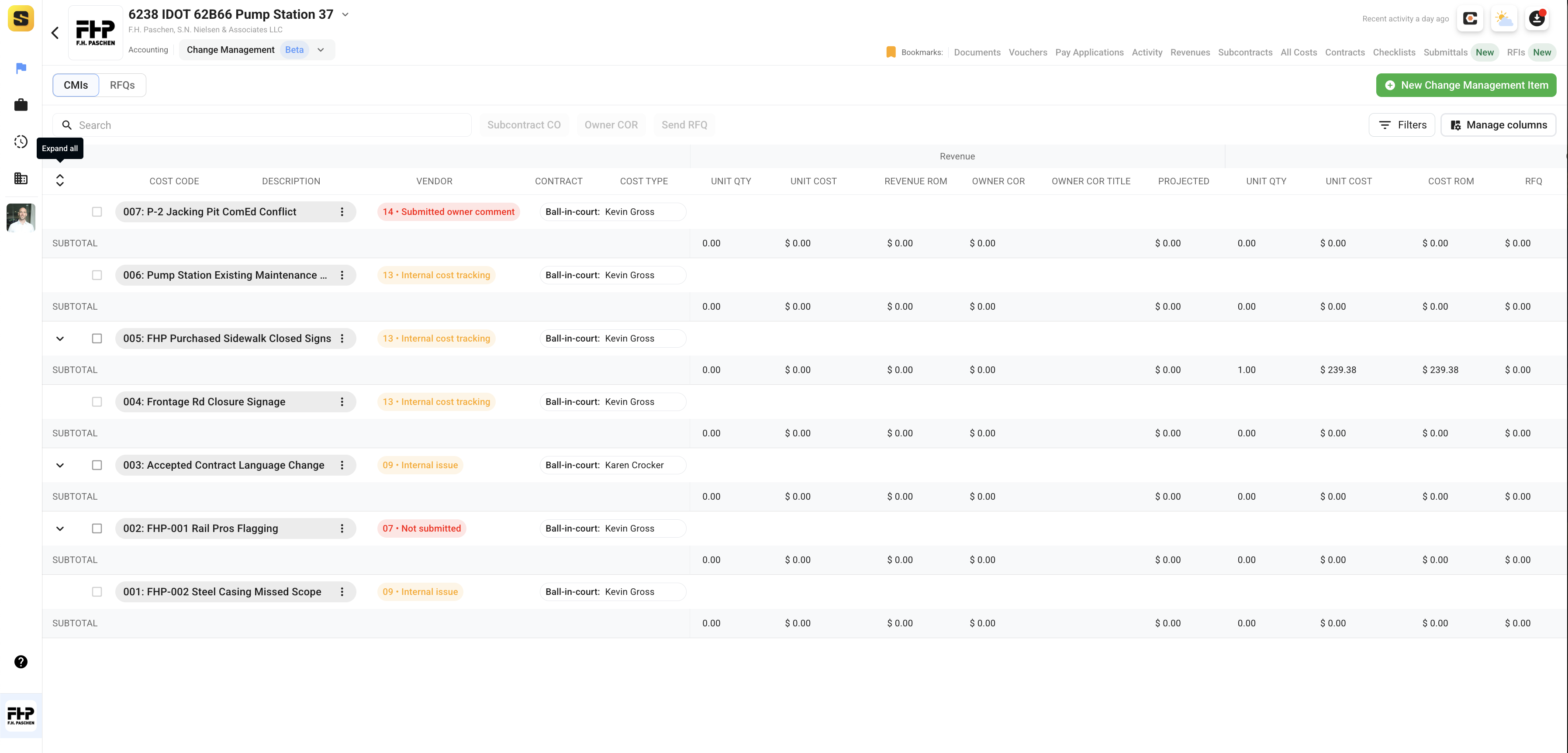Image resolution: width=1568 pixels, height=753 pixels.
Task: Select checkbox for 002 FHP-001 Rail Pros Flagging
Action: (97, 528)
